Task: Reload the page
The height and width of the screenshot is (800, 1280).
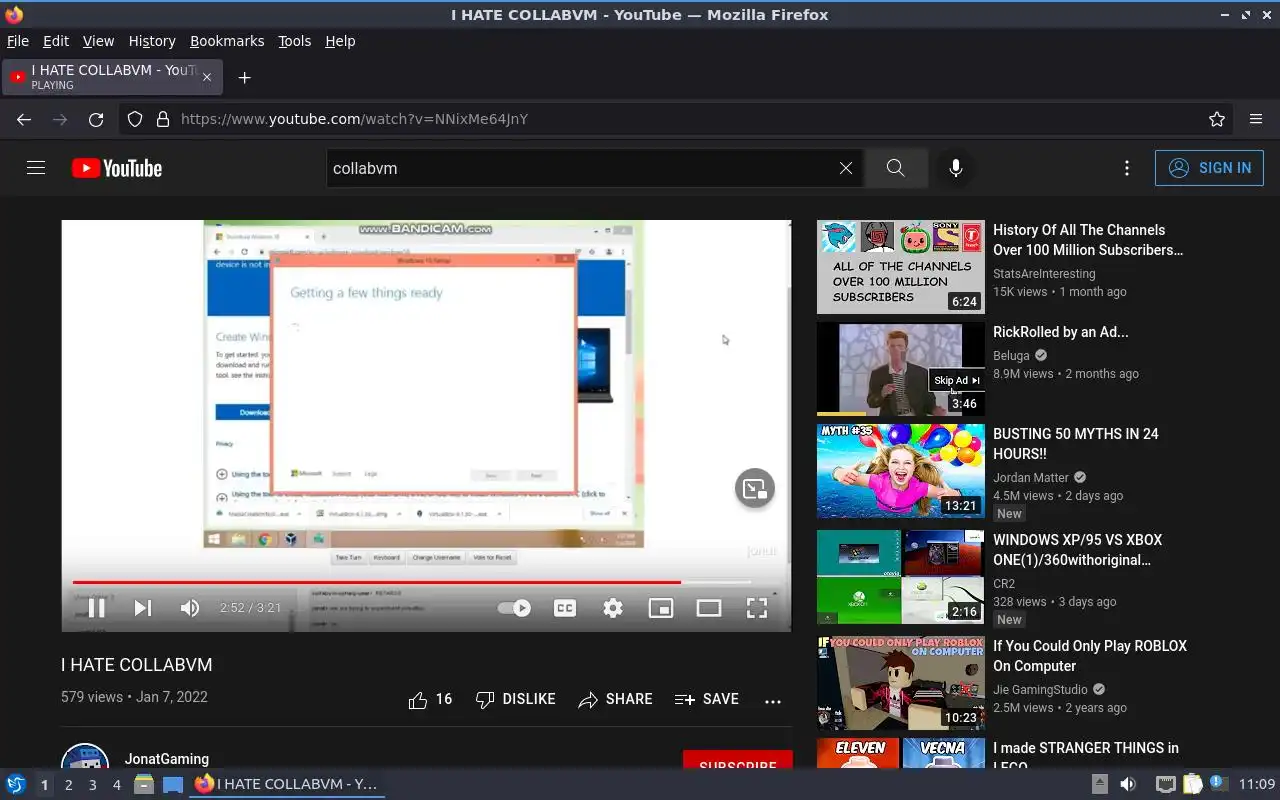Action: point(96,119)
